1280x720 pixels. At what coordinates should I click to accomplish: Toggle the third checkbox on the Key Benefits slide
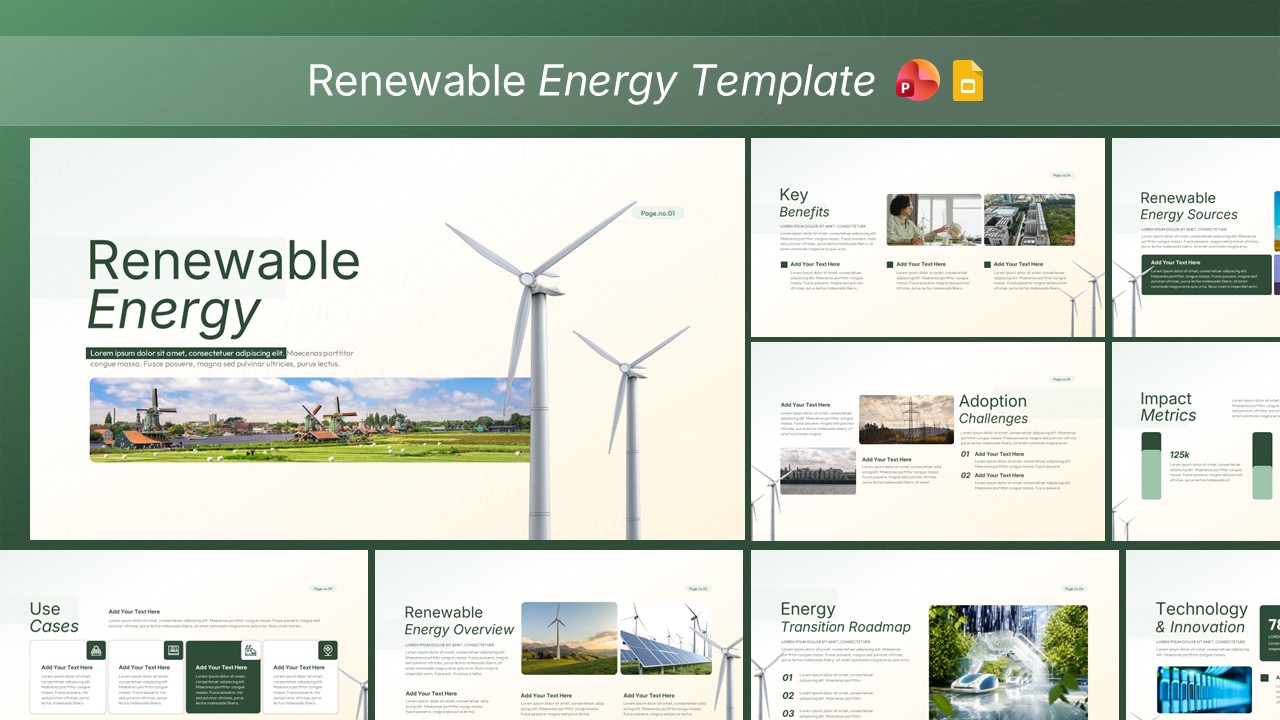click(x=987, y=264)
